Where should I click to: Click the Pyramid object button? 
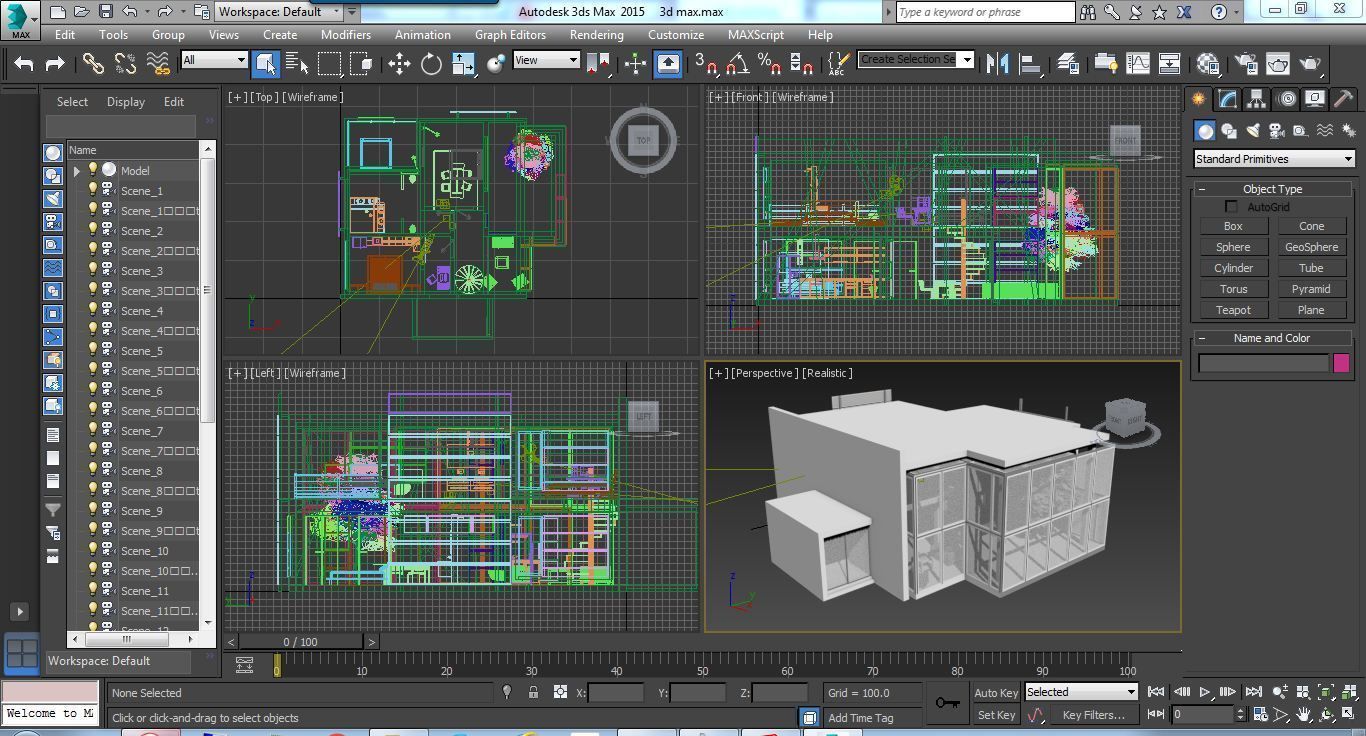pos(1311,289)
